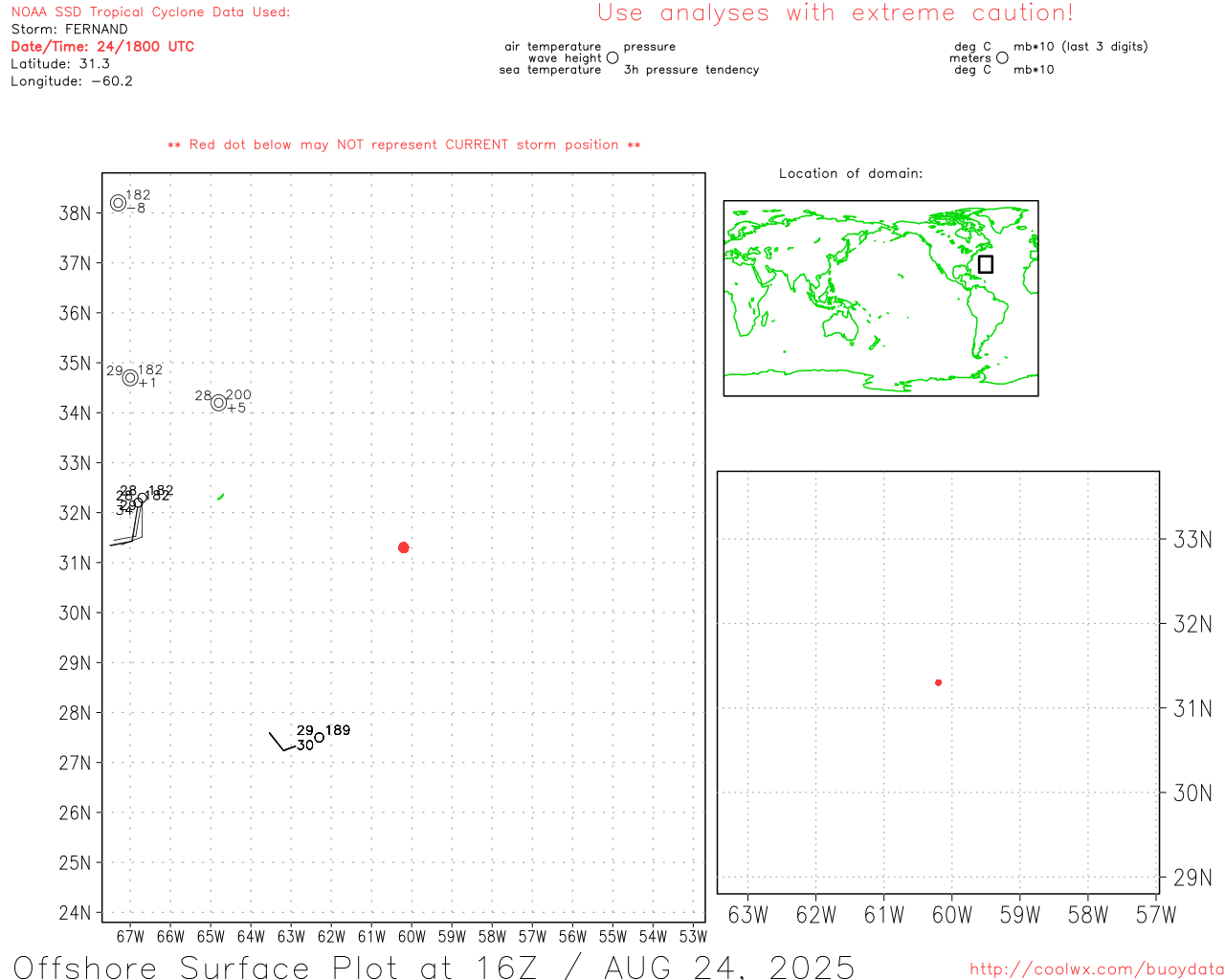Select the station circle with 29, 182 and +1
Image resolution: width=1225 pixels, height=980 pixels.
130,377
